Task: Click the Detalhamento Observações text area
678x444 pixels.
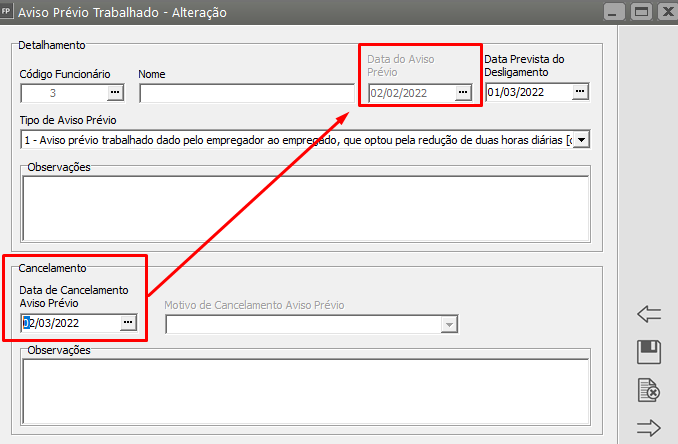Action: pos(306,208)
